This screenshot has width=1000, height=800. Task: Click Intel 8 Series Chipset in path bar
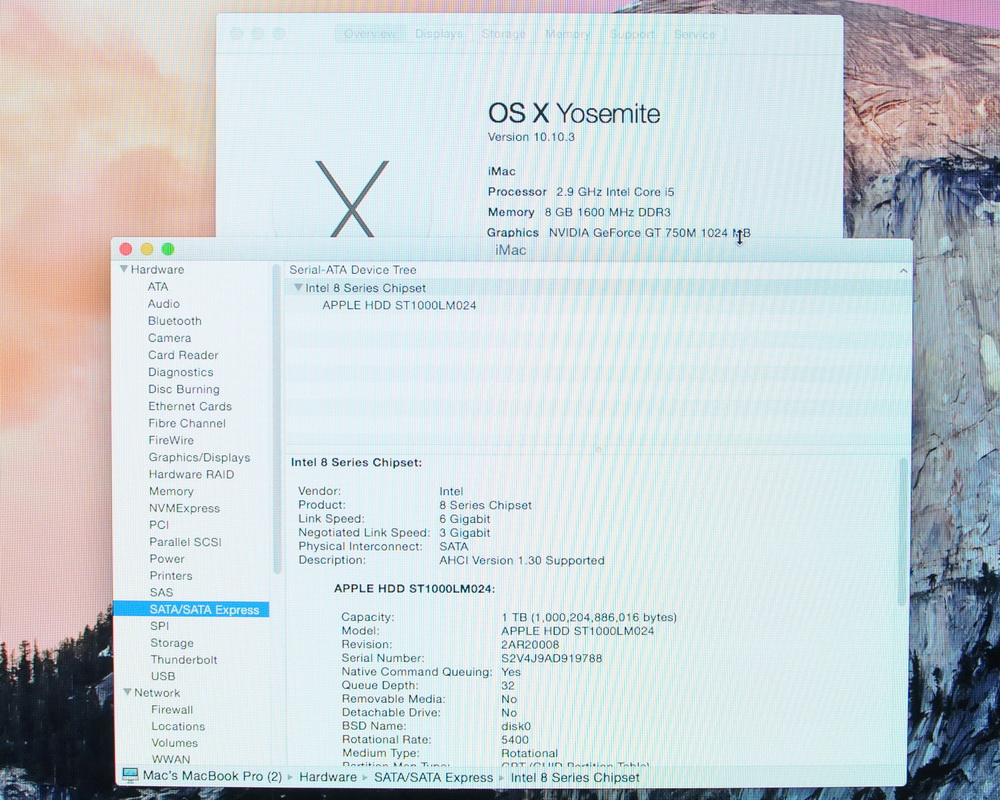coord(575,777)
